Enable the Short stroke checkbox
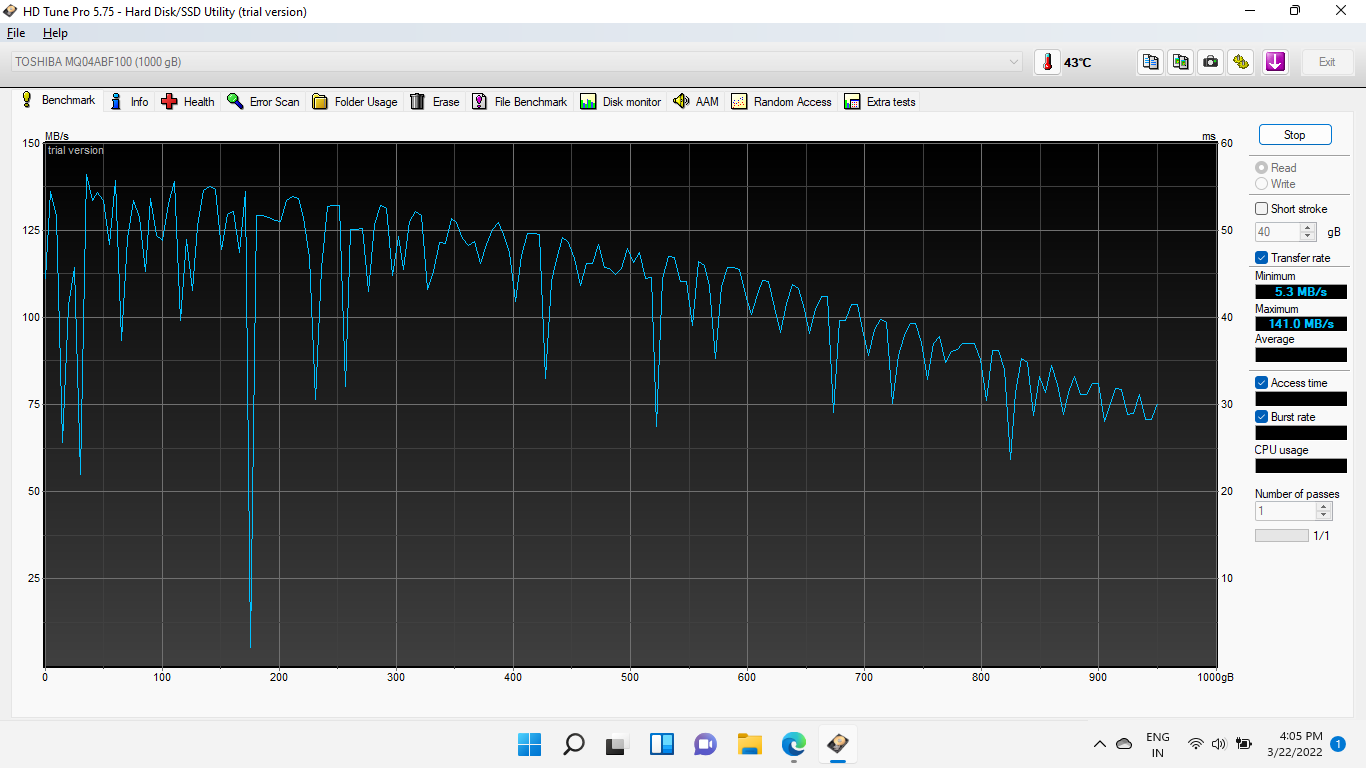 [x=1262, y=209]
